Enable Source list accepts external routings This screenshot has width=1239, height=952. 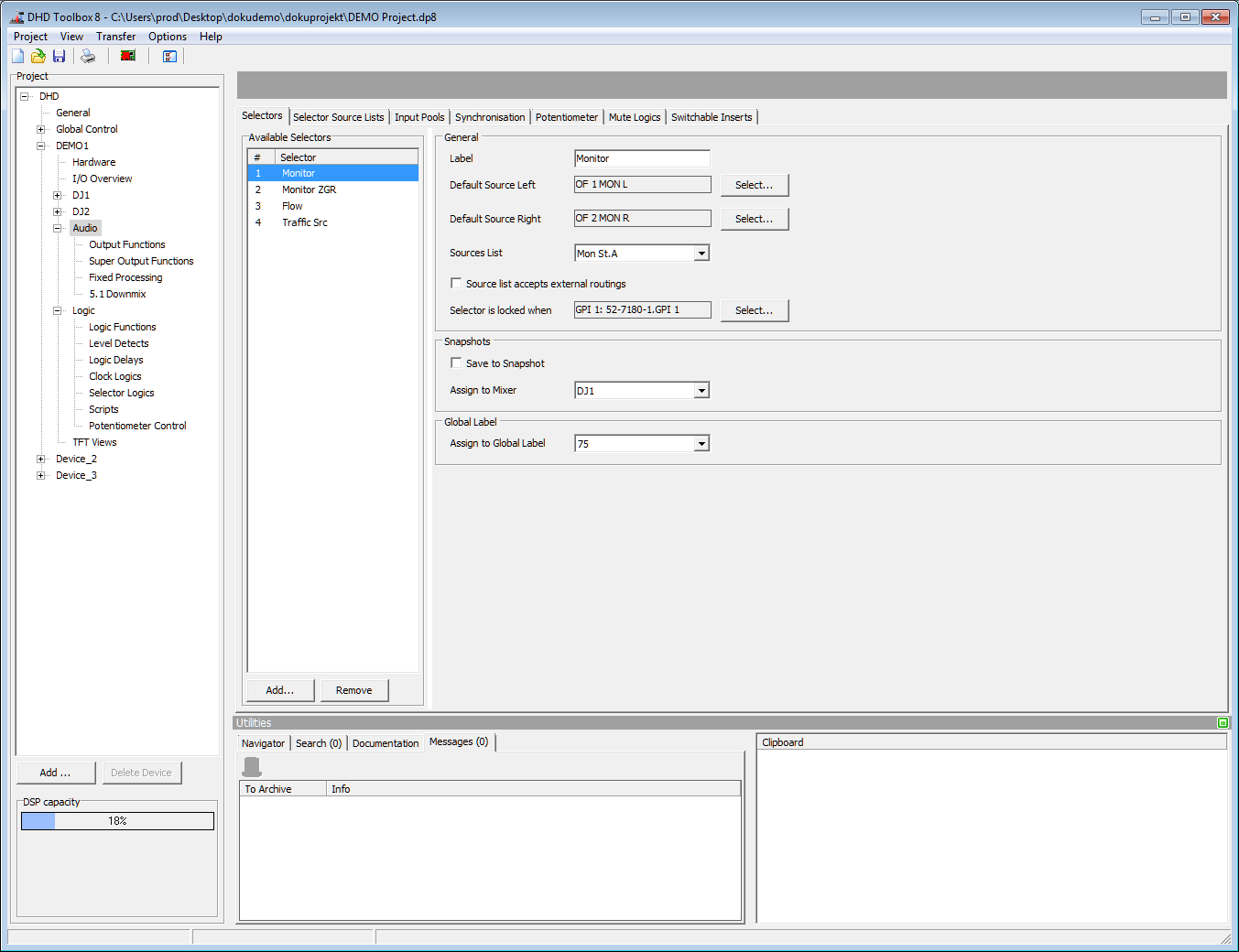click(455, 283)
